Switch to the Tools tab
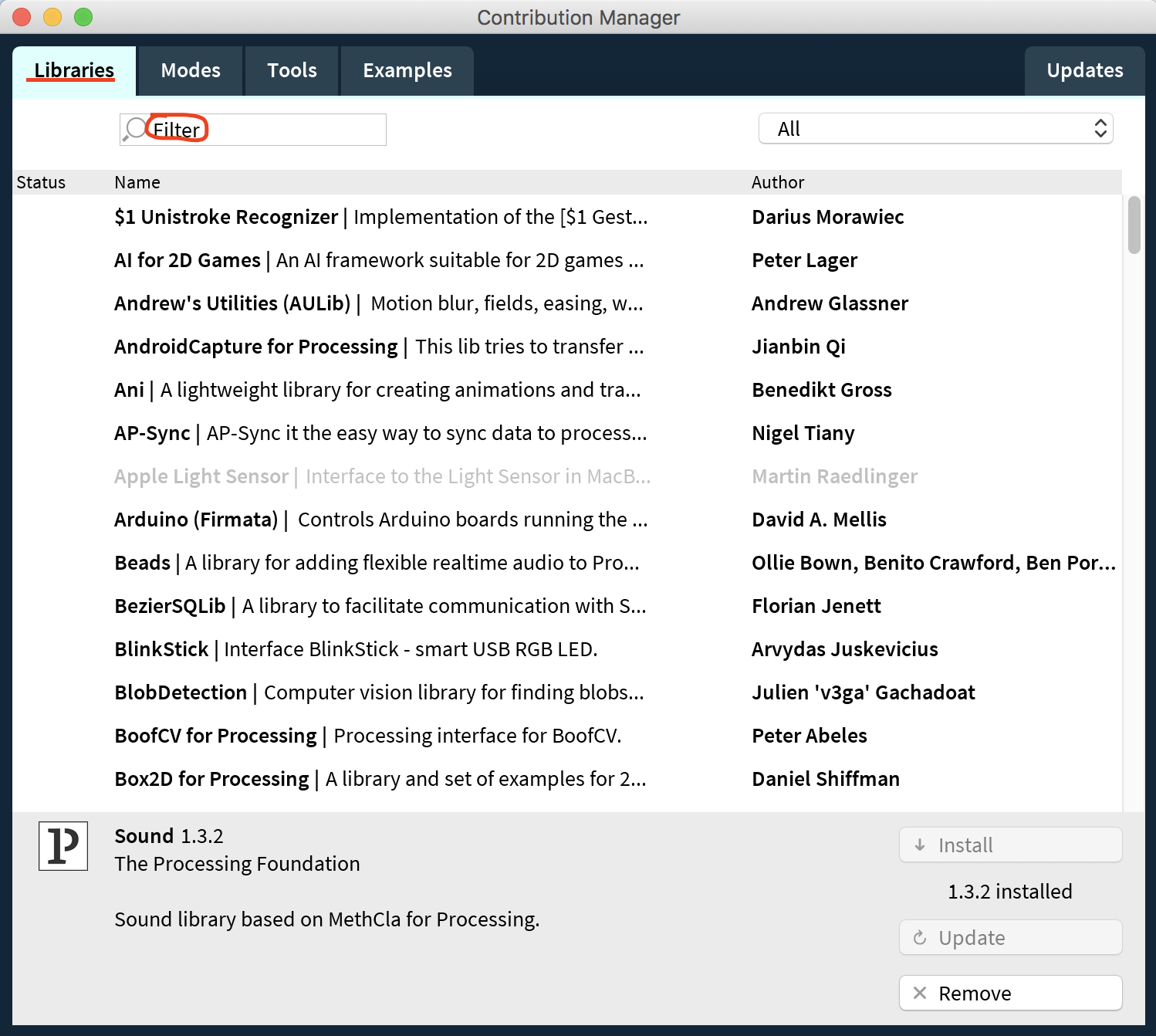The width and height of the screenshot is (1156, 1036). (292, 70)
